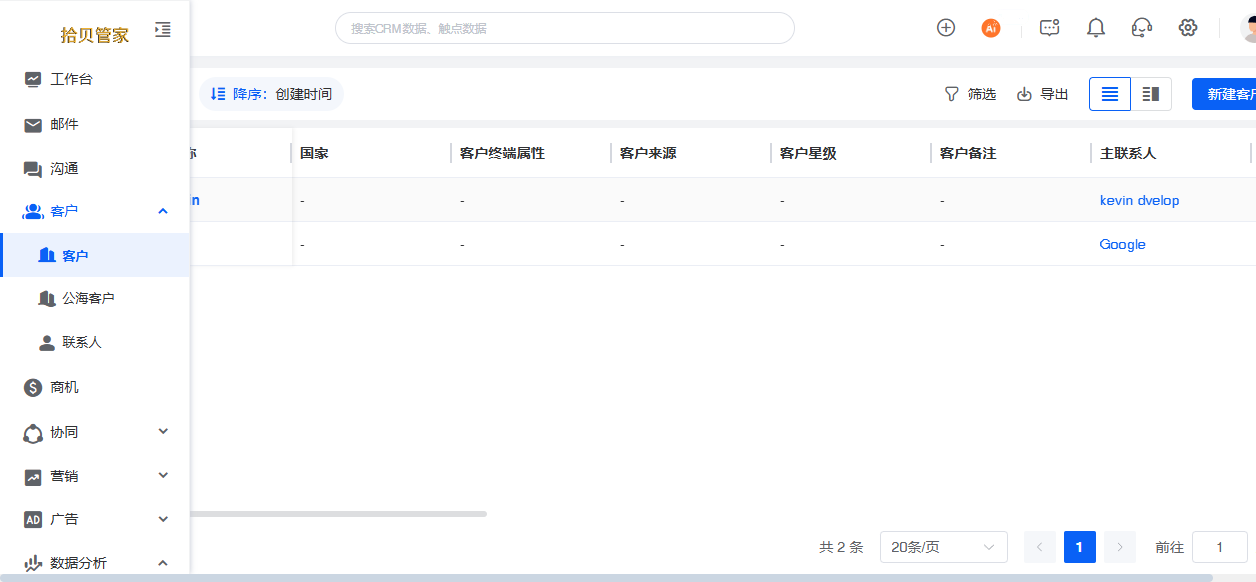Screen dimensions: 1256x582
Task: Toggle the 降序 创建时间 sort order
Action: pyautogui.click(x=271, y=94)
